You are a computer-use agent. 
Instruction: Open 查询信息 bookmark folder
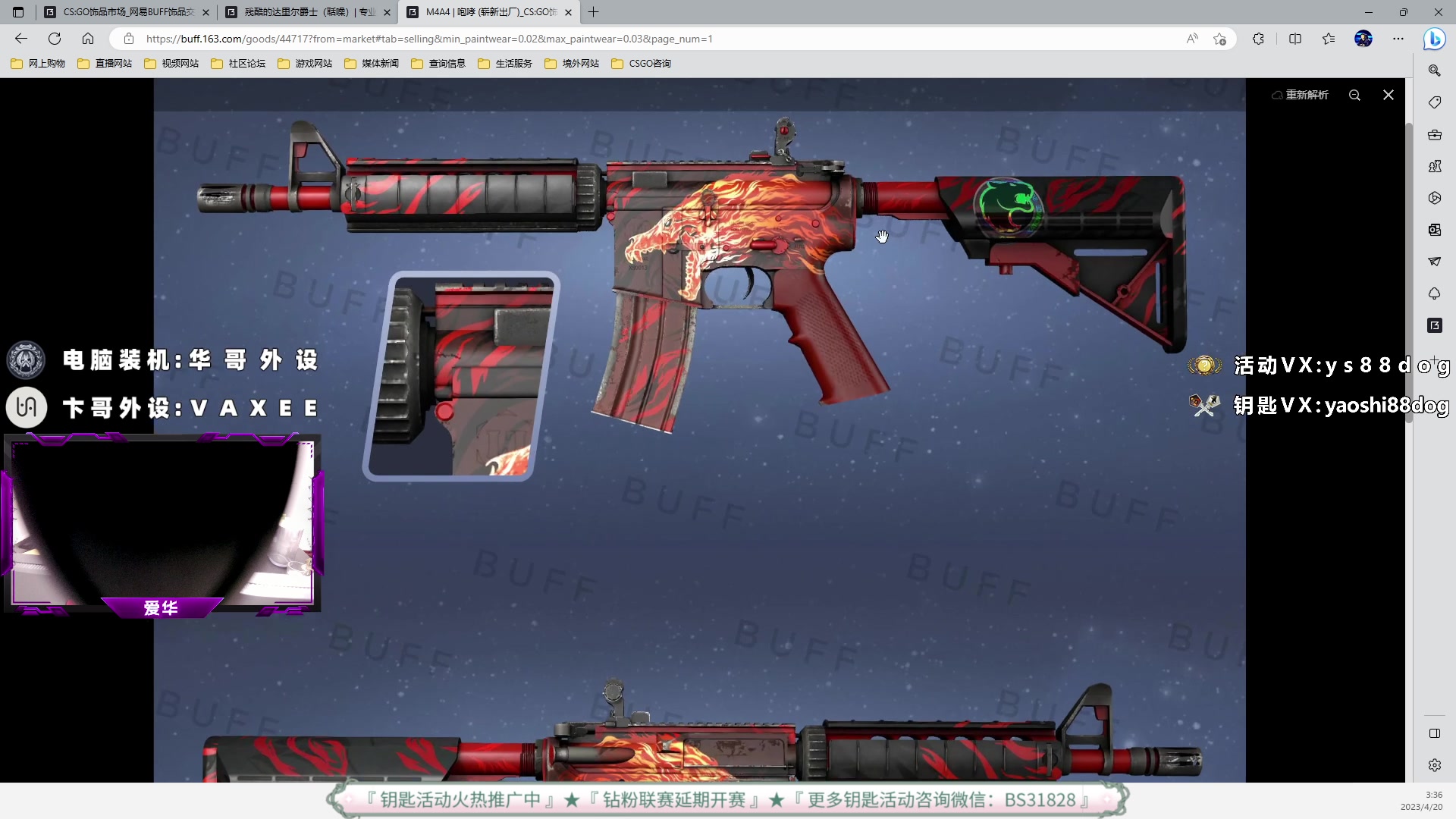tap(438, 64)
